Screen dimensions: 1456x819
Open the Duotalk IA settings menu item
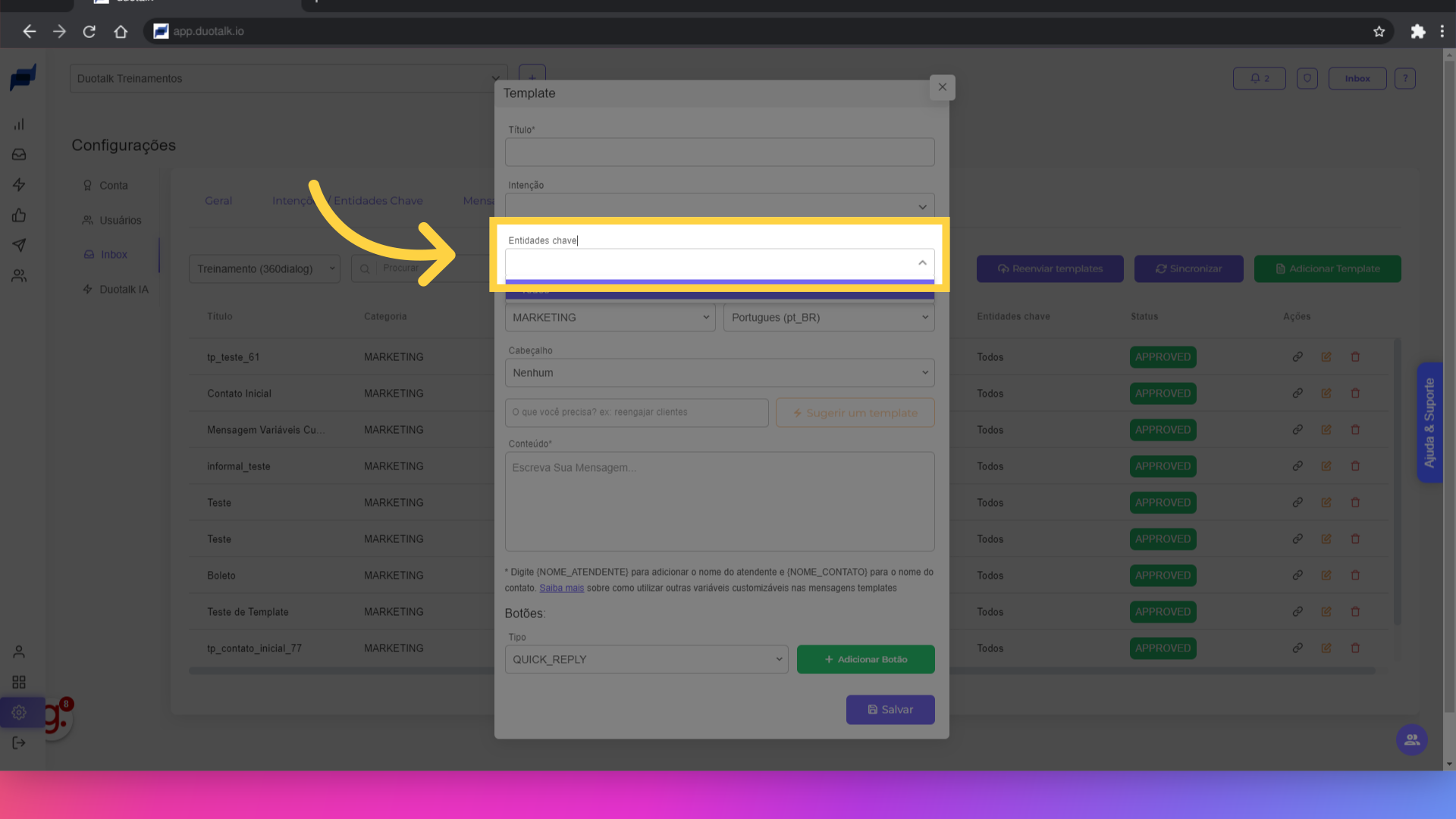click(x=116, y=289)
